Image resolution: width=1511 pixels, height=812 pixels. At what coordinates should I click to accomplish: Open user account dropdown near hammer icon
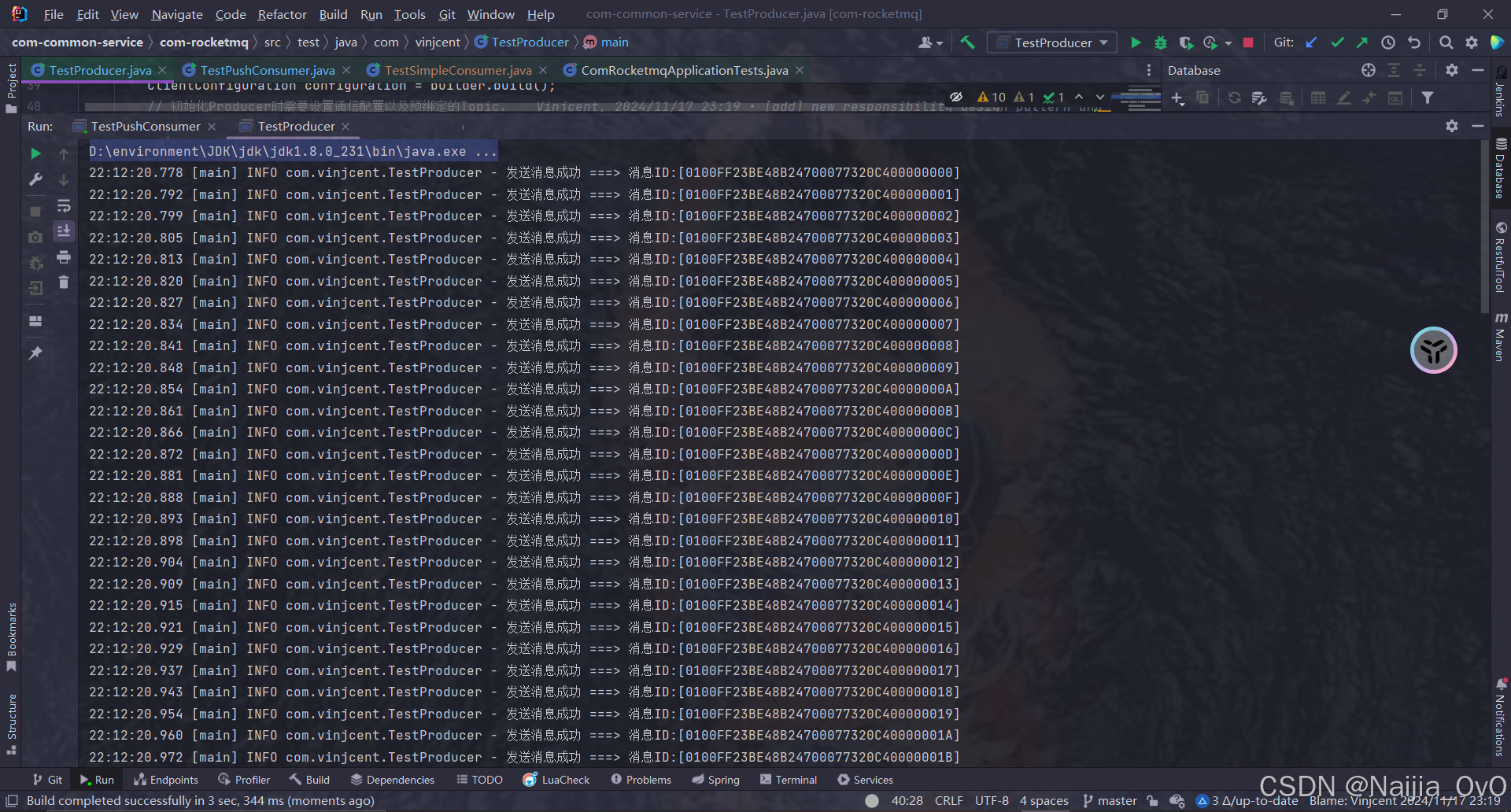tap(930, 42)
